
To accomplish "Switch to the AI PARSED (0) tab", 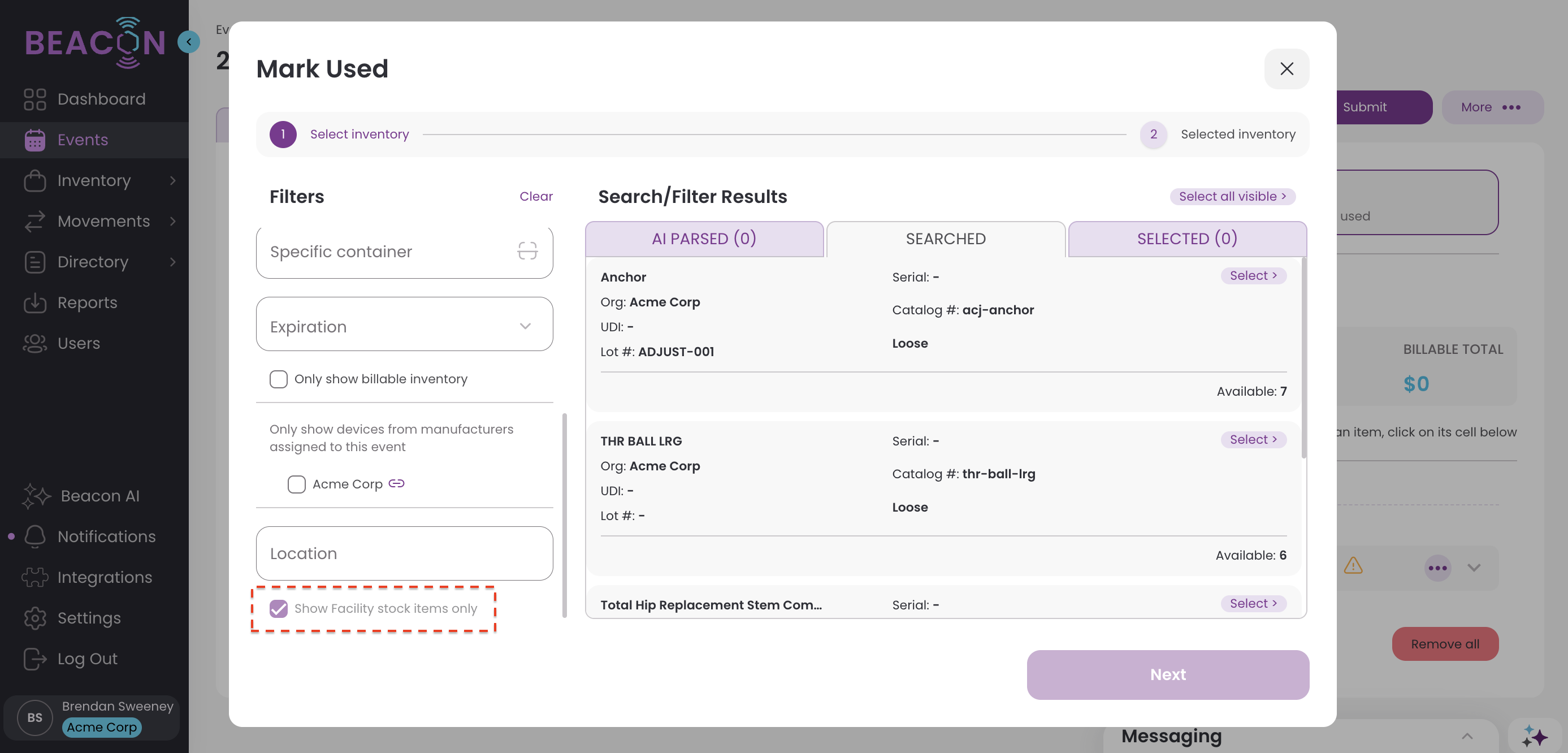I will tap(704, 239).
